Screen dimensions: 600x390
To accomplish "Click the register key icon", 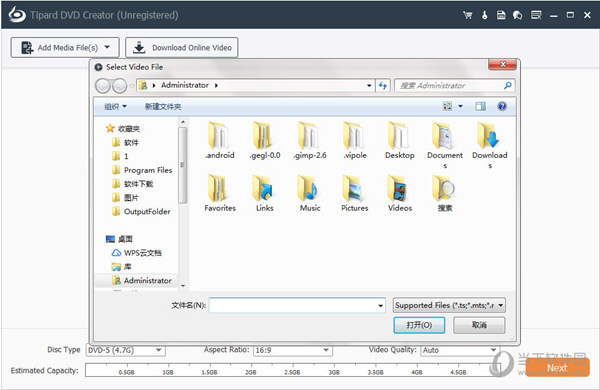I will pos(484,15).
